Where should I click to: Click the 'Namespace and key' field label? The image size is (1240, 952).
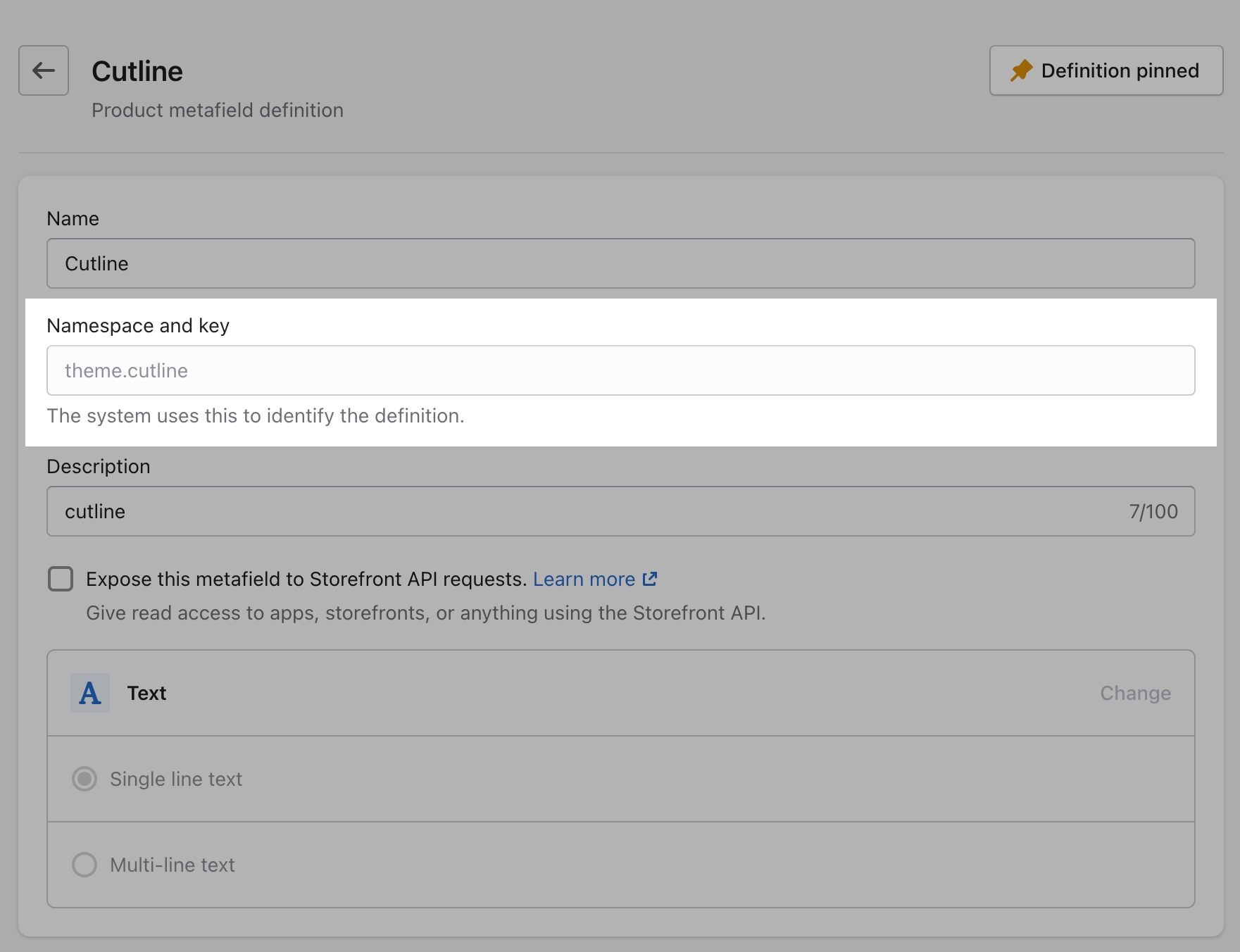138,325
